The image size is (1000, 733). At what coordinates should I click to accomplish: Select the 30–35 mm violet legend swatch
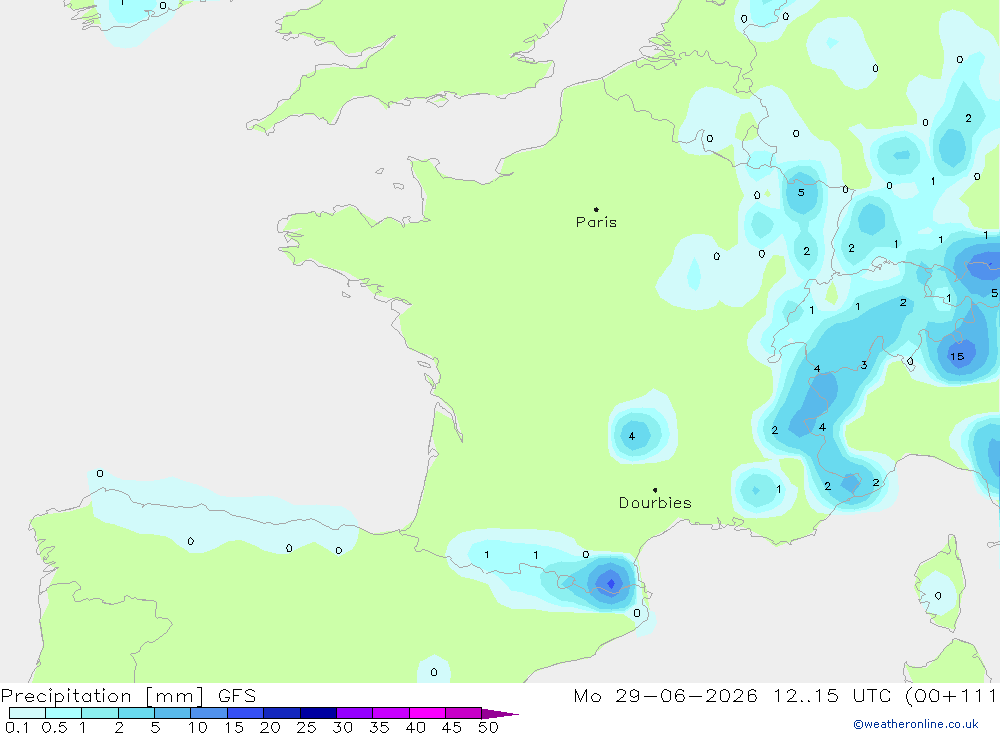(354, 713)
